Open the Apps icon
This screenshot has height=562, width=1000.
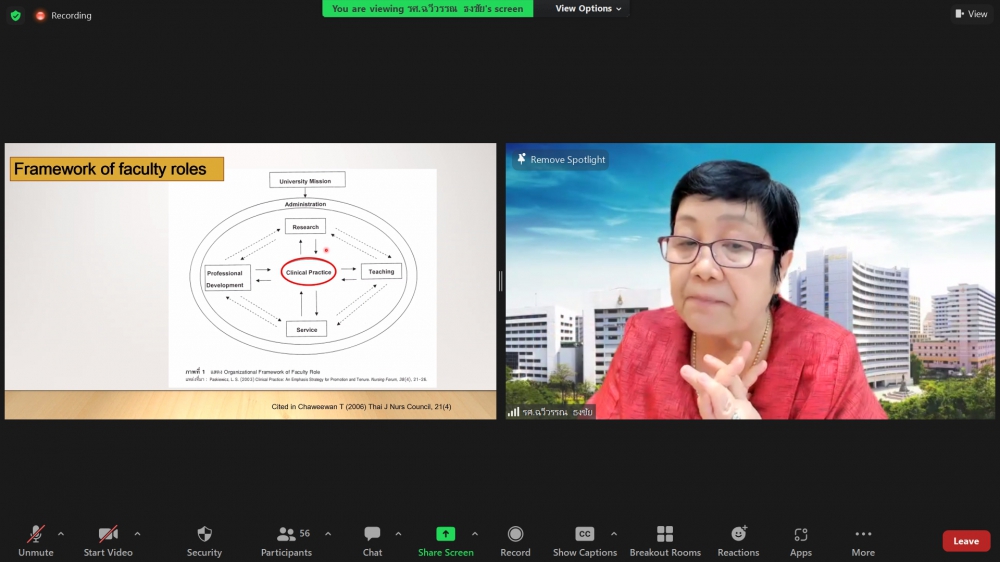(800, 534)
